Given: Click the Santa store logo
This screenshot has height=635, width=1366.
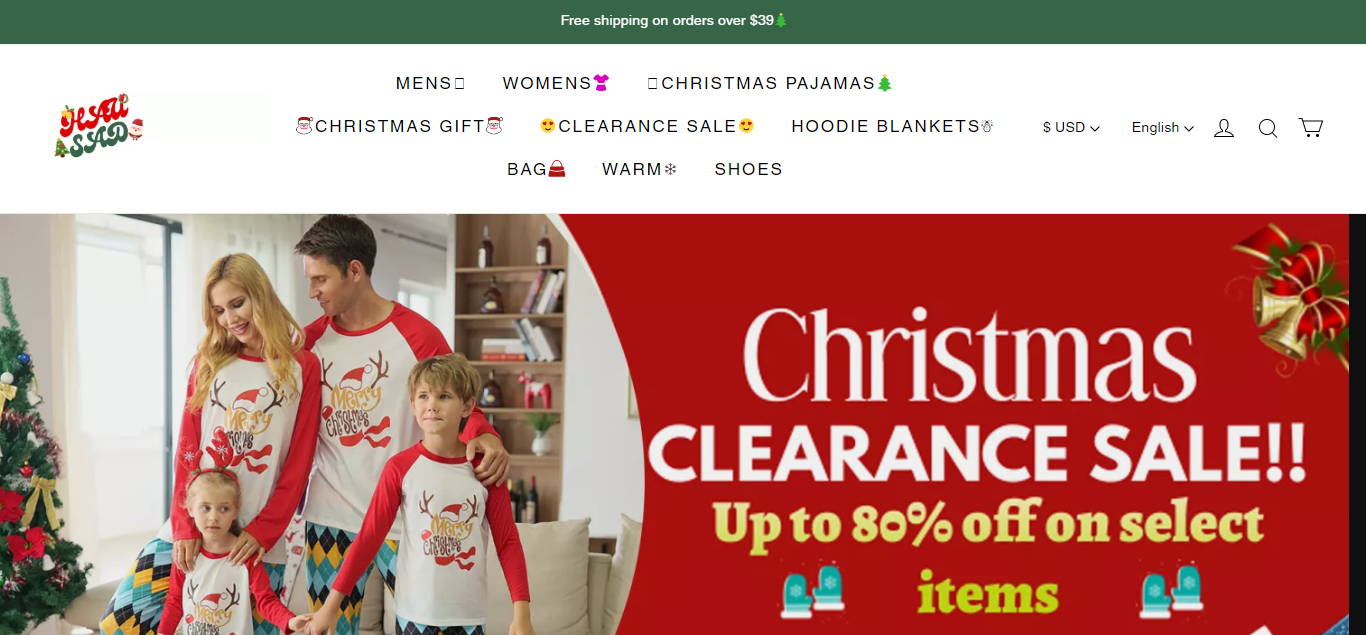Looking at the screenshot, I should coord(99,126).
